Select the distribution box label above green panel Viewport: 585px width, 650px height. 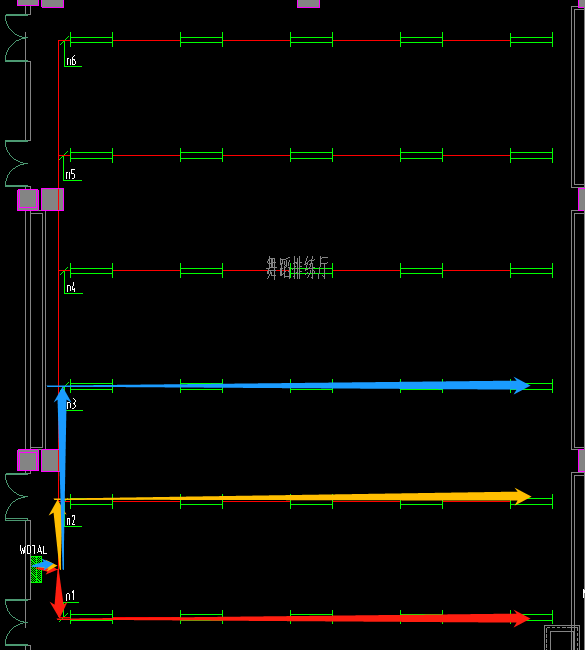(33, 550)
